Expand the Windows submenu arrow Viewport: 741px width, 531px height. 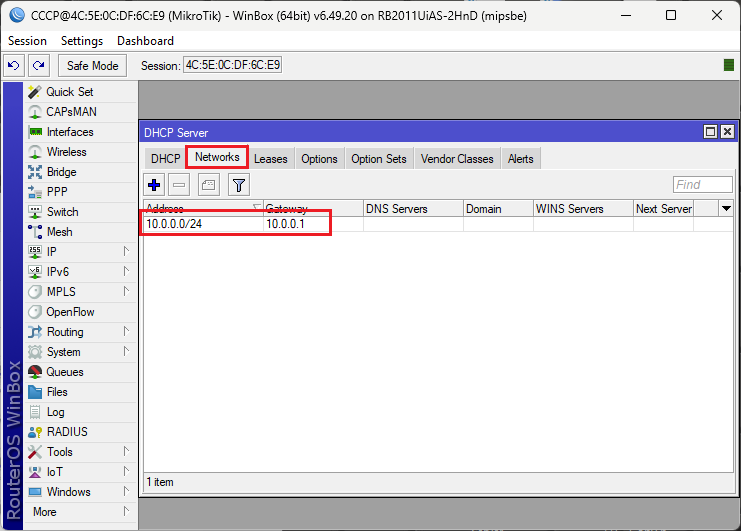point(126,491)
